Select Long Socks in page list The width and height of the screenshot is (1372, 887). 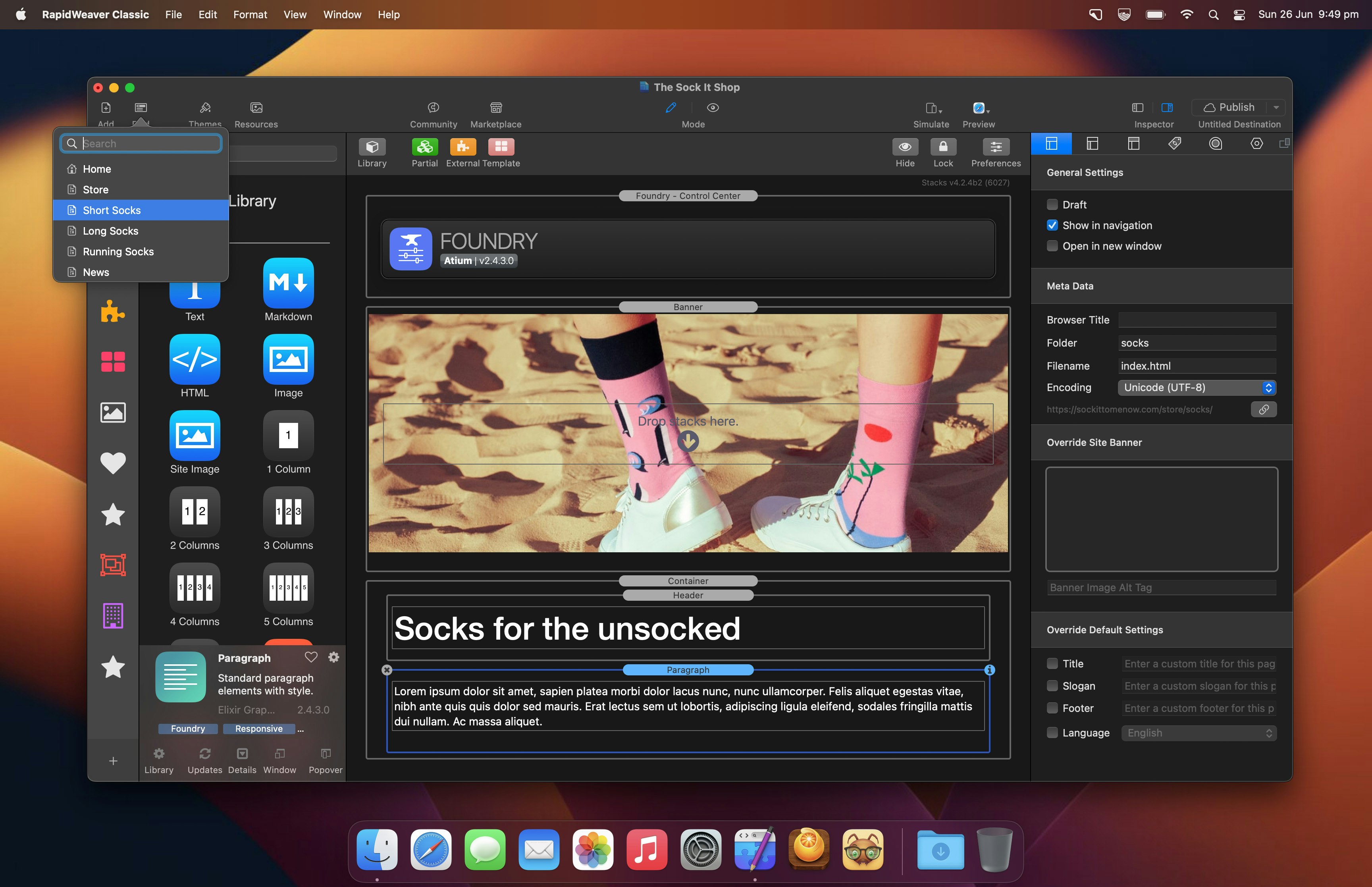141,231
